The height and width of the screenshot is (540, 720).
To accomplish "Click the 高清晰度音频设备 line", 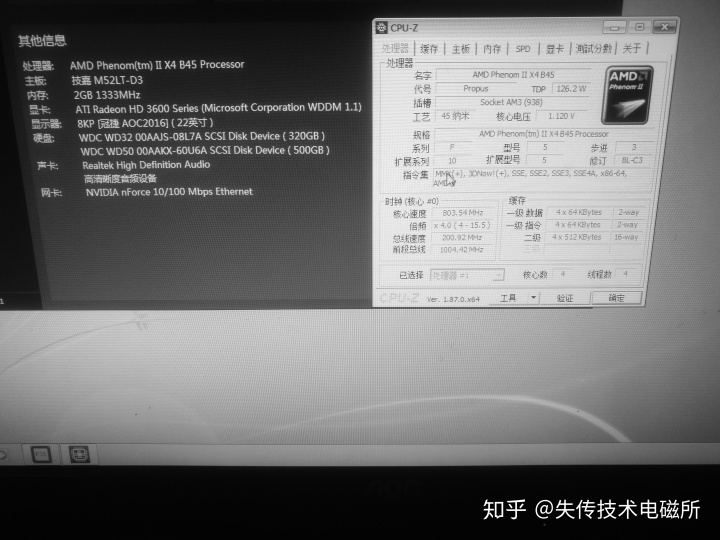I will coord(120,179).
